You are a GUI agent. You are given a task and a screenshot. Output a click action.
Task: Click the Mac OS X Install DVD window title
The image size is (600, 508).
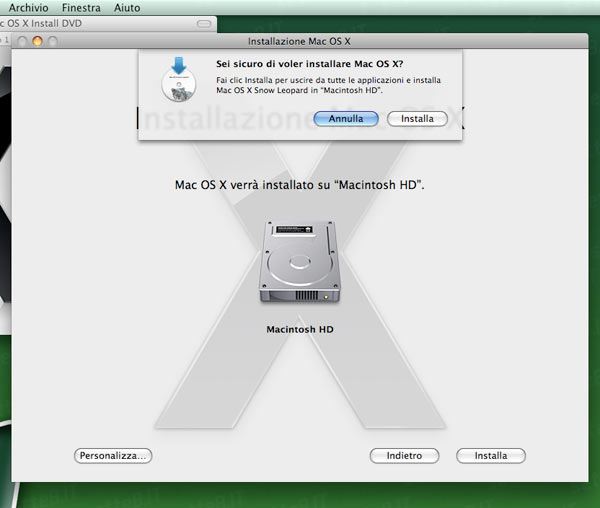coord(41,23)
